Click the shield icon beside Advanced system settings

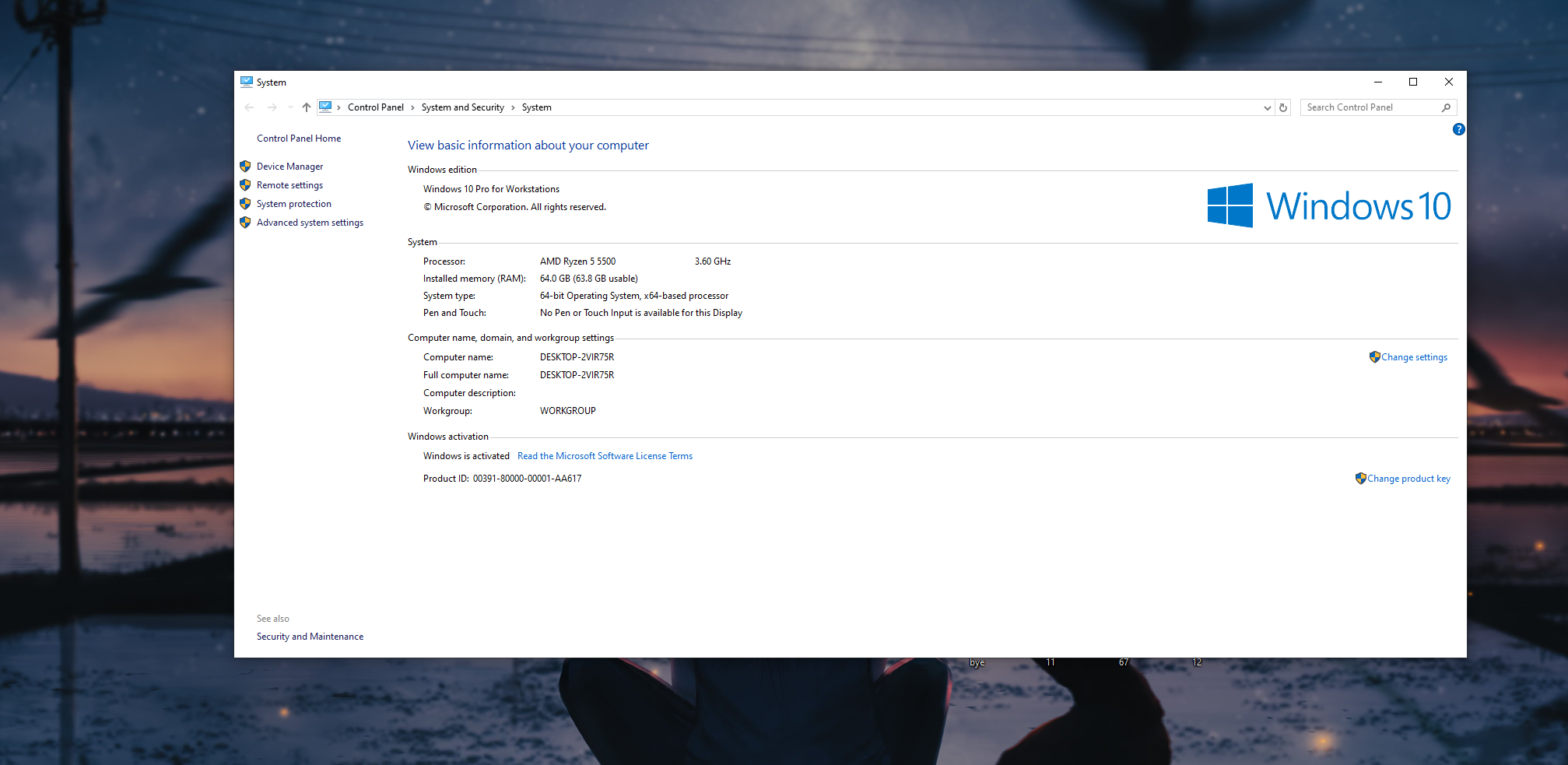pos(245,222)
